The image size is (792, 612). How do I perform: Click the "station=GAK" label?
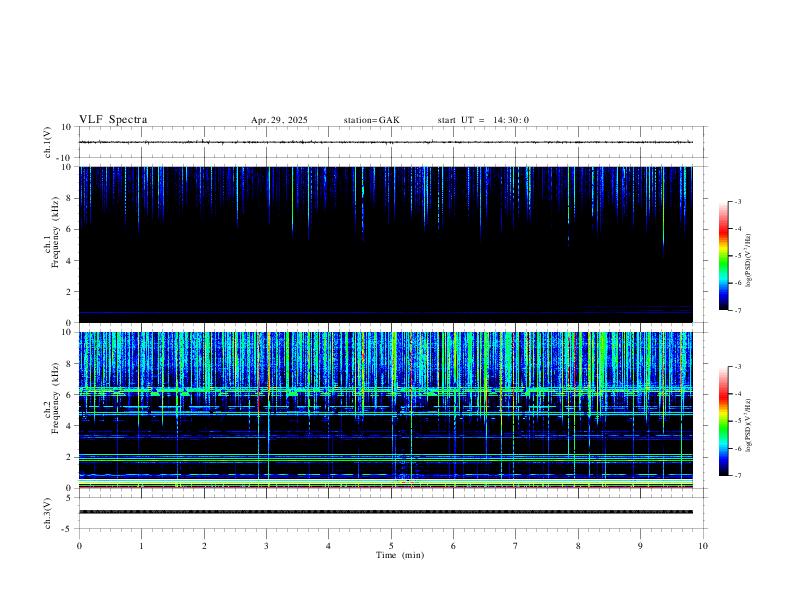(x=371, y=120)
